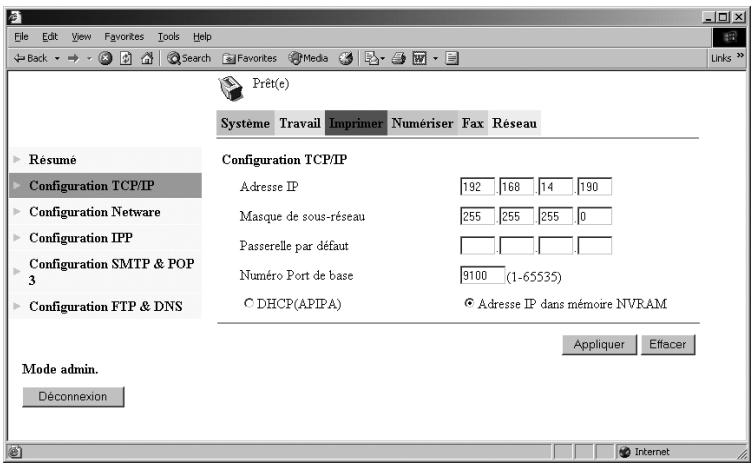Expand the Links toolbar chevron
Screen dimensions: 754x465
tap(740, 56)
